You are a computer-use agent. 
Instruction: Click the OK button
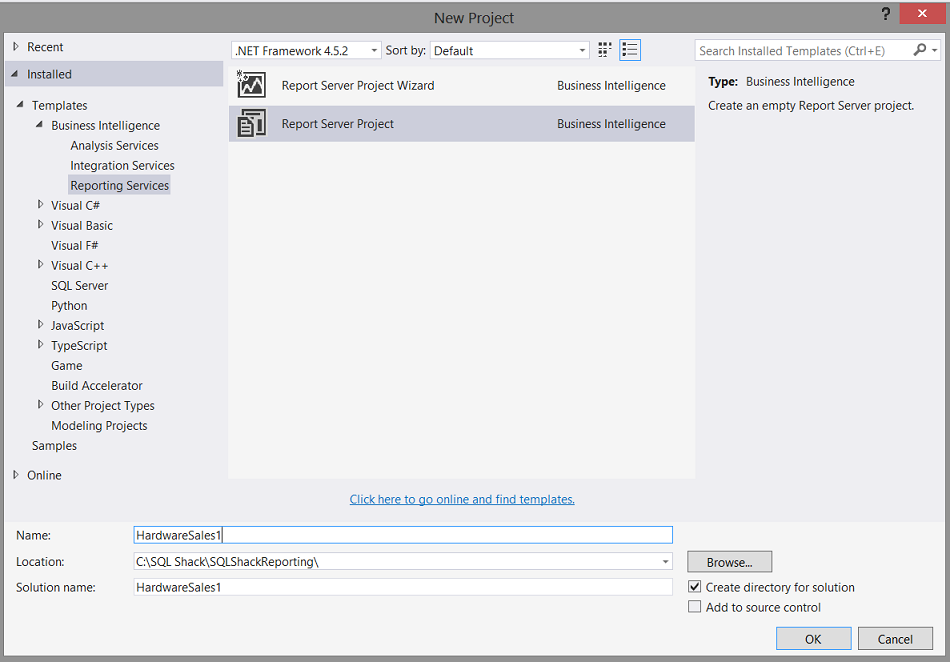point(813,638)
